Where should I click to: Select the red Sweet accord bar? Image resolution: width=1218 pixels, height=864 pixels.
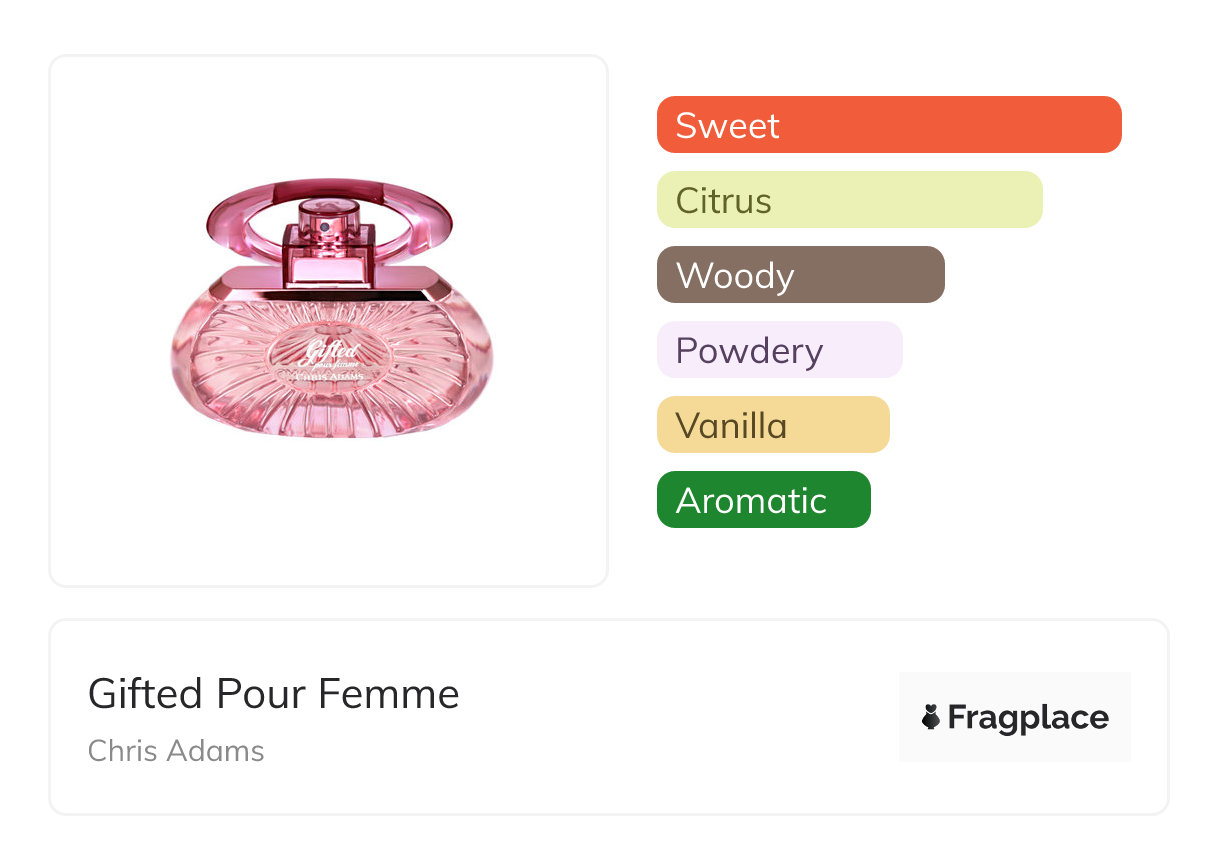[x=888, y=125]
